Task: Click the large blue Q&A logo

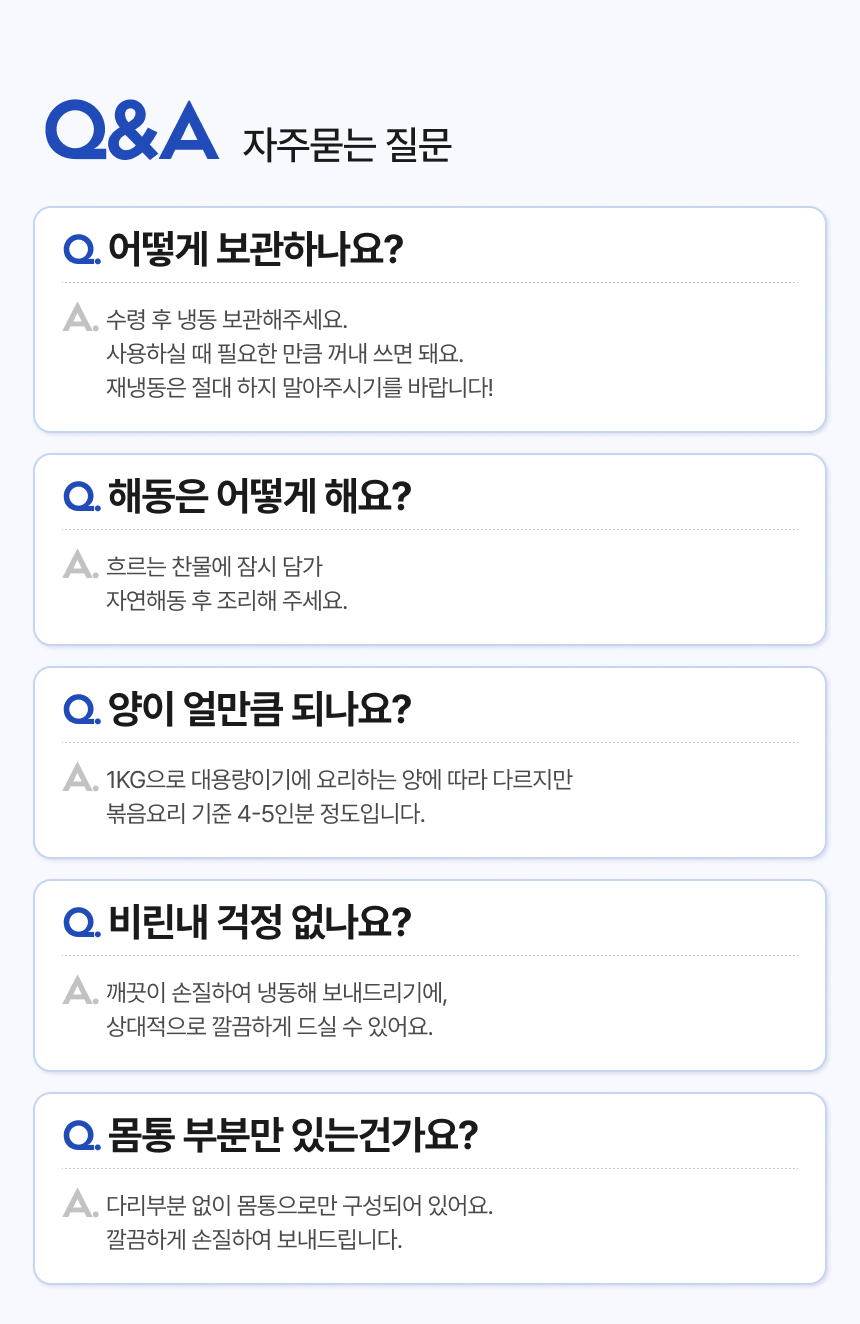Action: pyautogui.click(x=132, y=129)
